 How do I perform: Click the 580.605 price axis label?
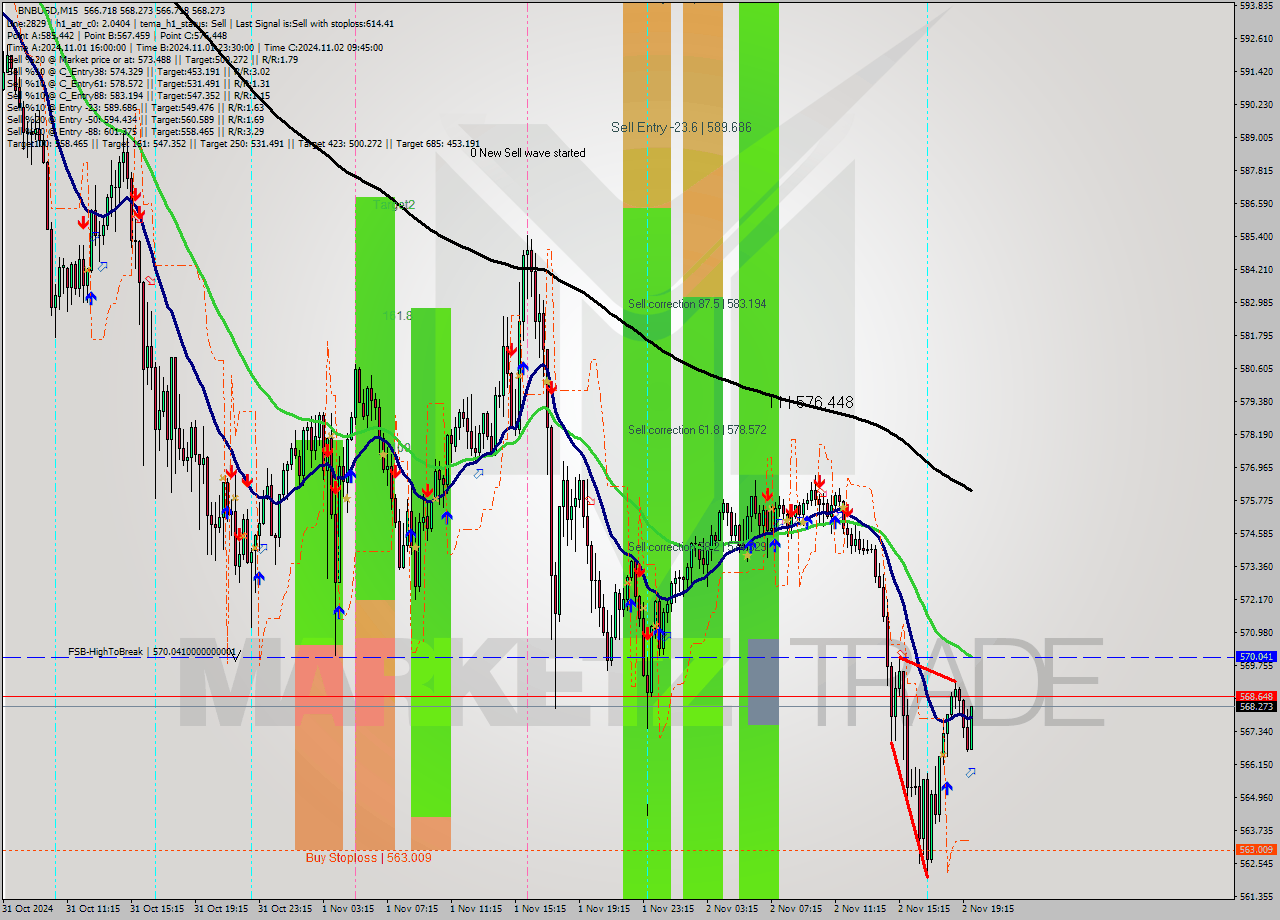click(1256, 368)
